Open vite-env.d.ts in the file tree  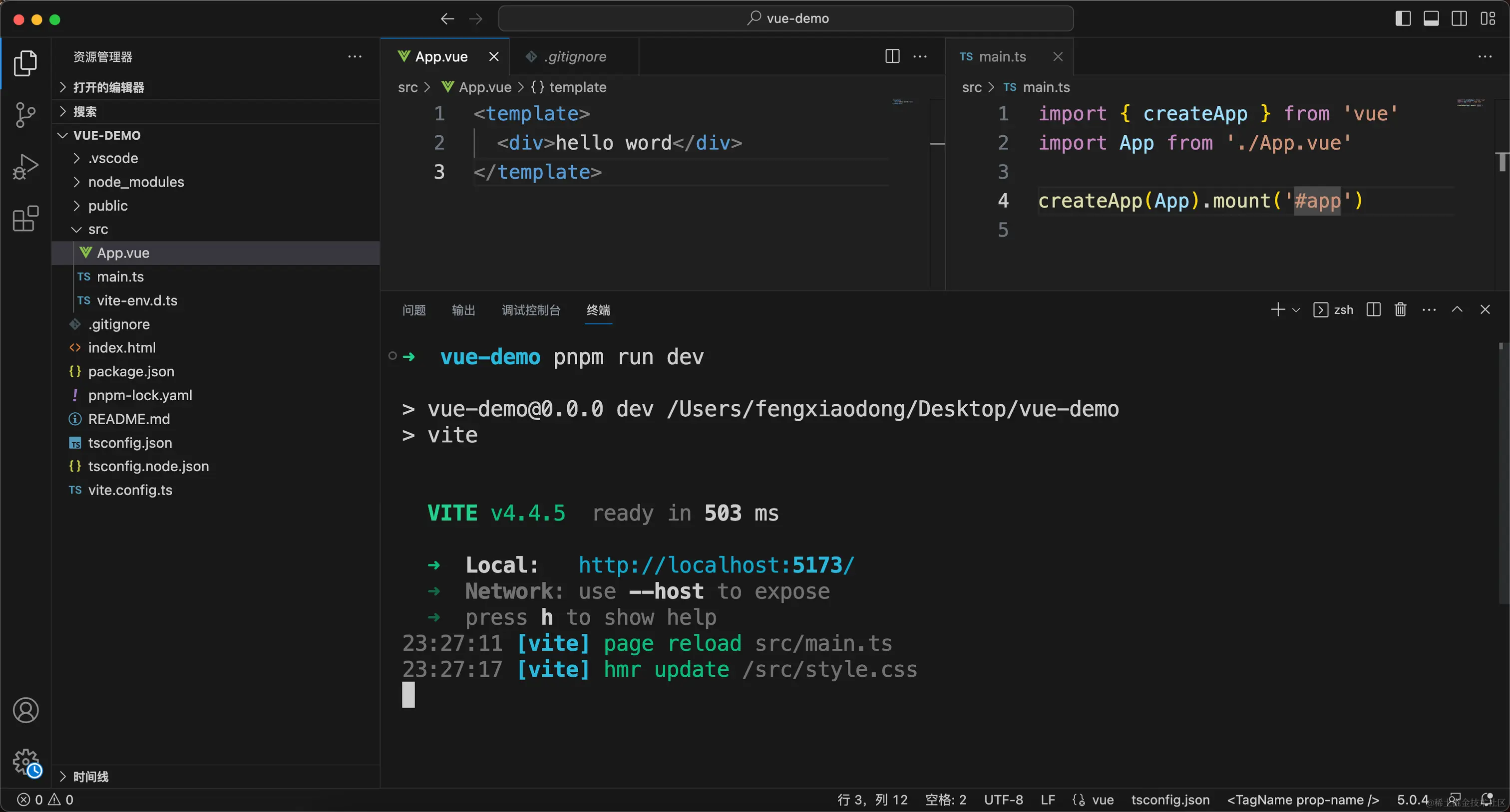click(216, 300)
